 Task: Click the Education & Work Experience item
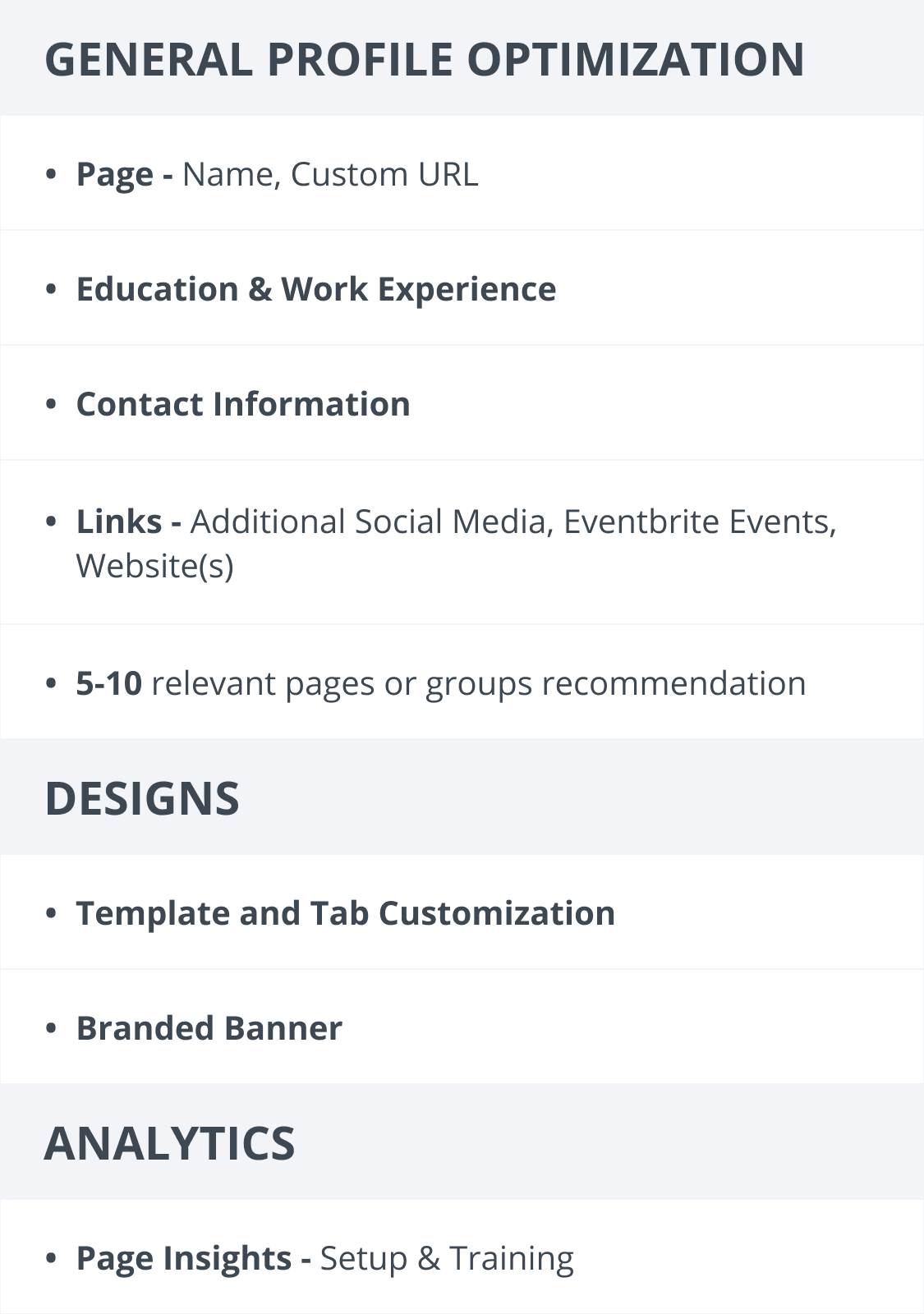(x=462, y=288)
